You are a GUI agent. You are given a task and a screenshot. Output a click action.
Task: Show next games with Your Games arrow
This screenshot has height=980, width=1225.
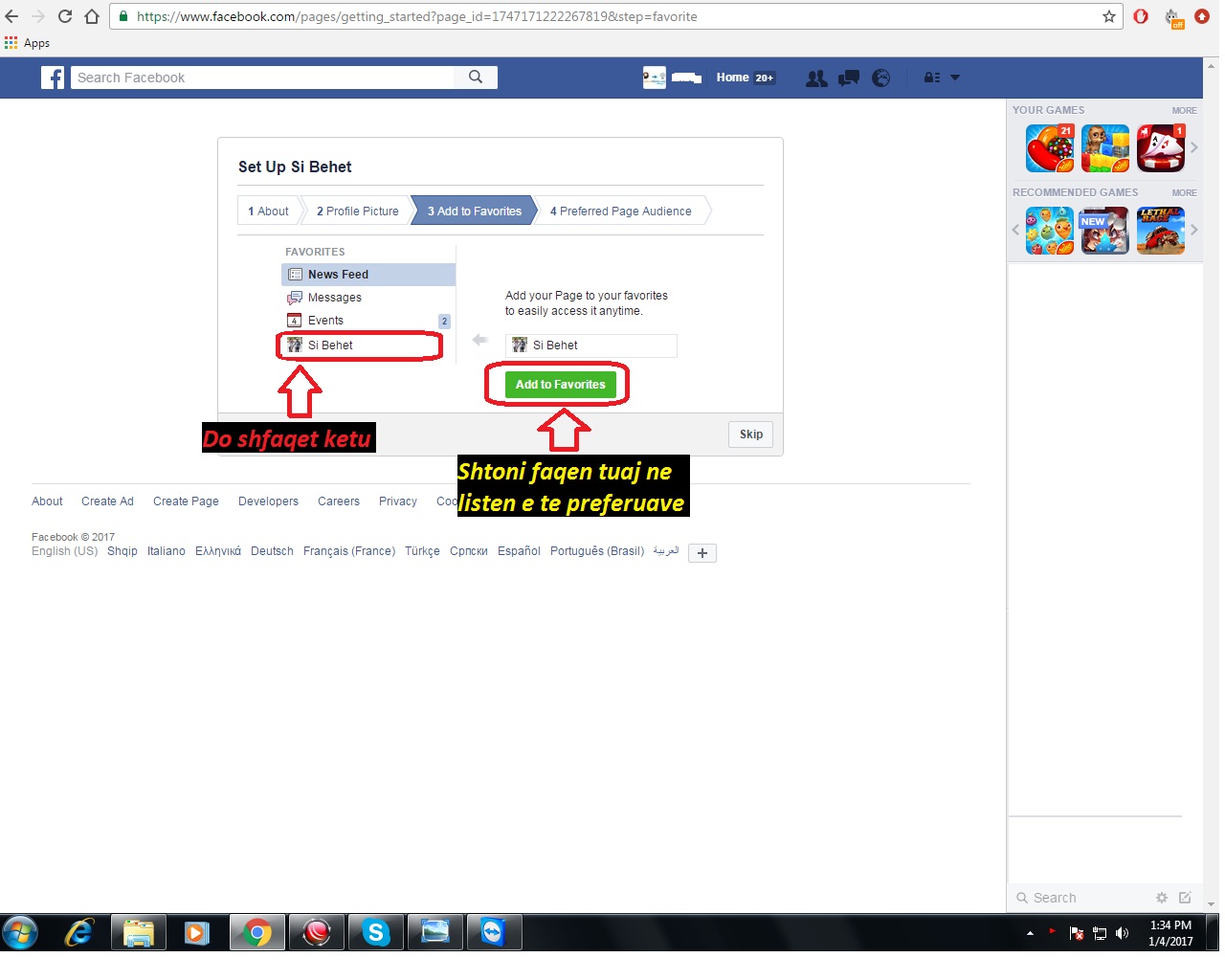point(1194,147)
